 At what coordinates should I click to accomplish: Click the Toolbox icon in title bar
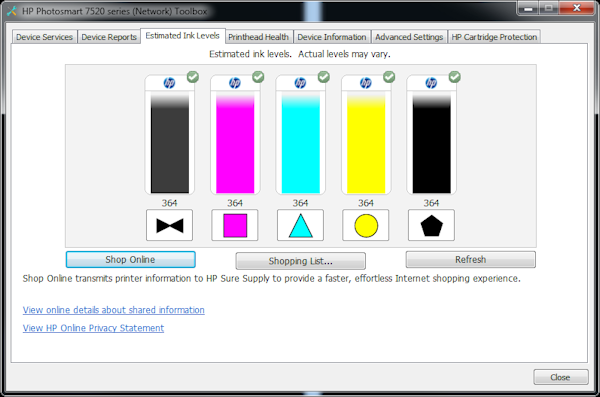click(x=12, y=11)
